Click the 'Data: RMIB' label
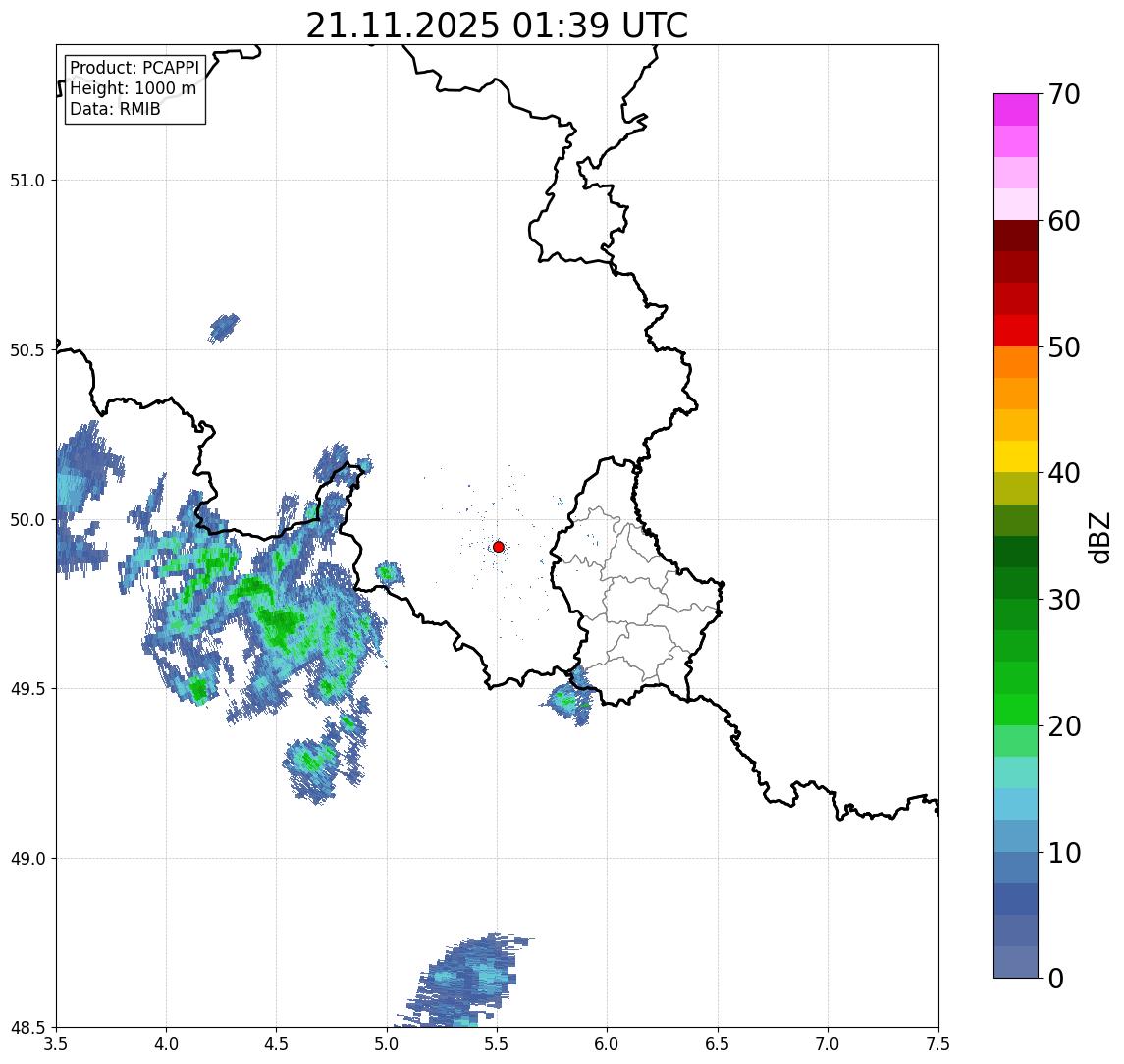 click(116, 109)
